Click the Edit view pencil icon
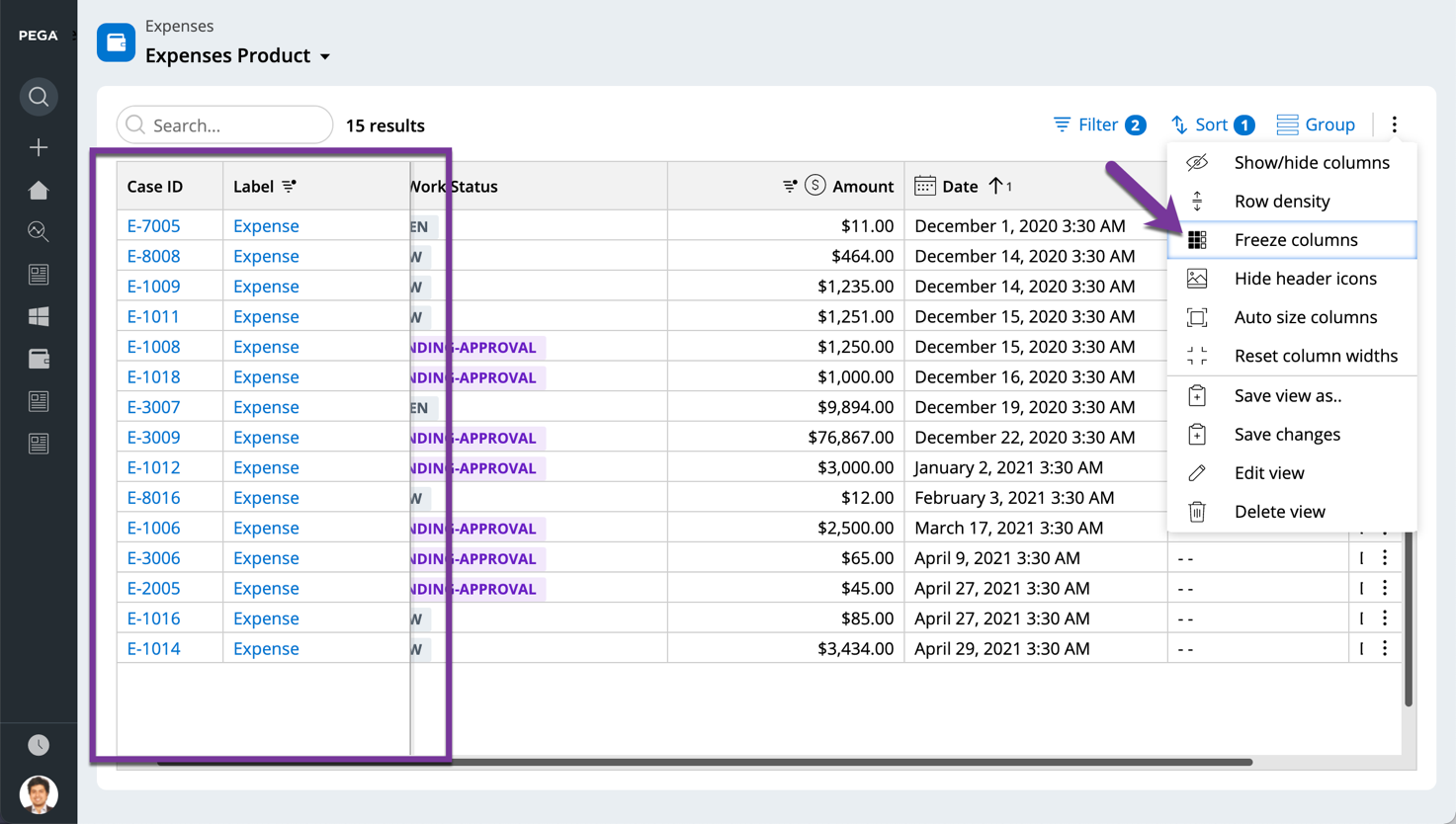 point(1197,472)
